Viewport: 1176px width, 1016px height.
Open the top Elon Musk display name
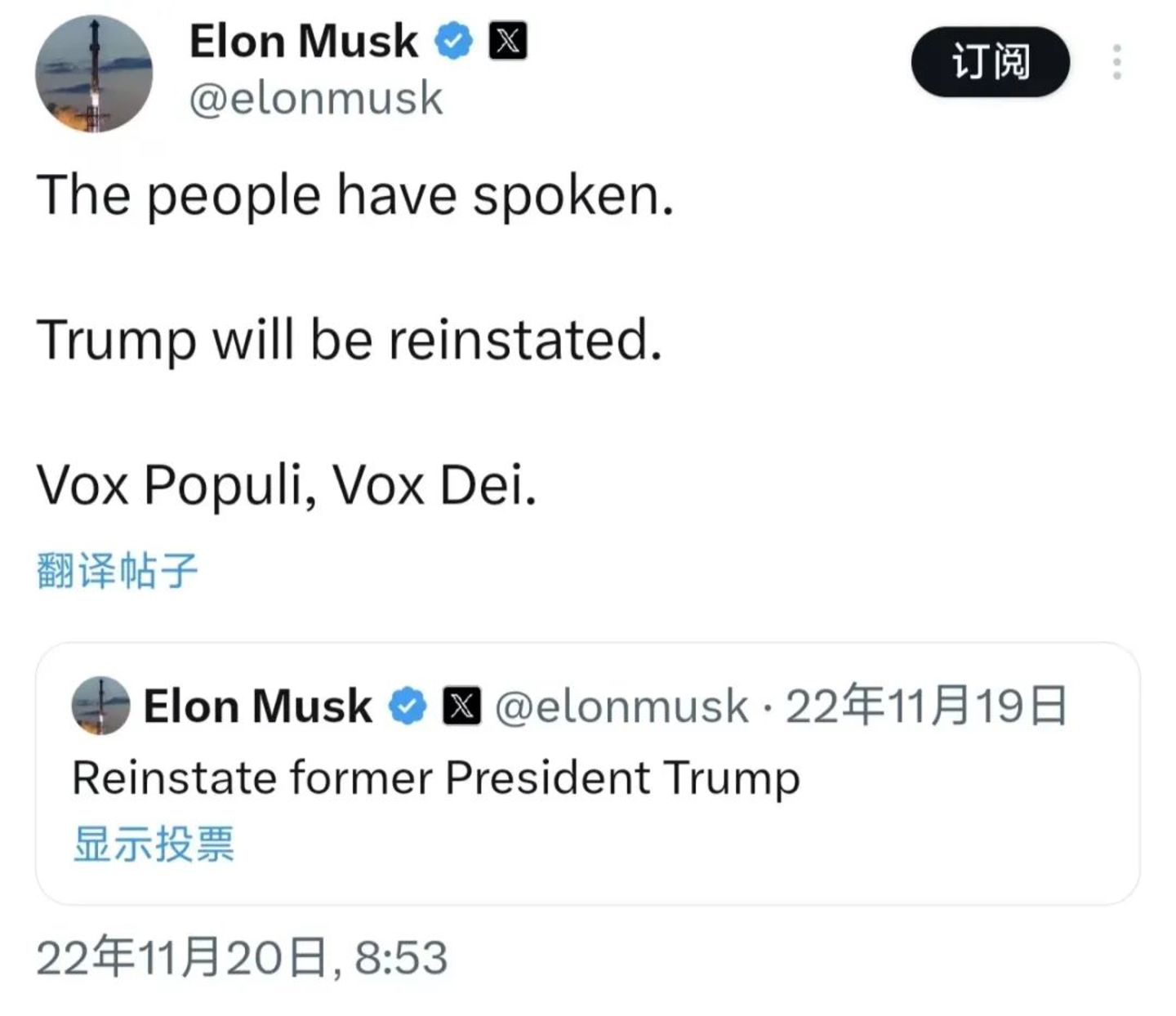(303, 41)
